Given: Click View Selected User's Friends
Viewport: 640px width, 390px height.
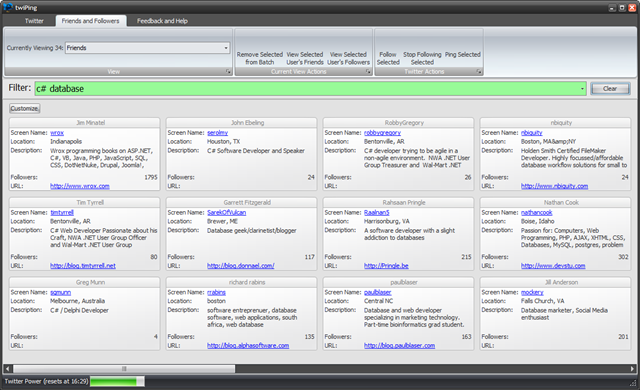Looking at the screenshot, I should [x=305, y=58].
